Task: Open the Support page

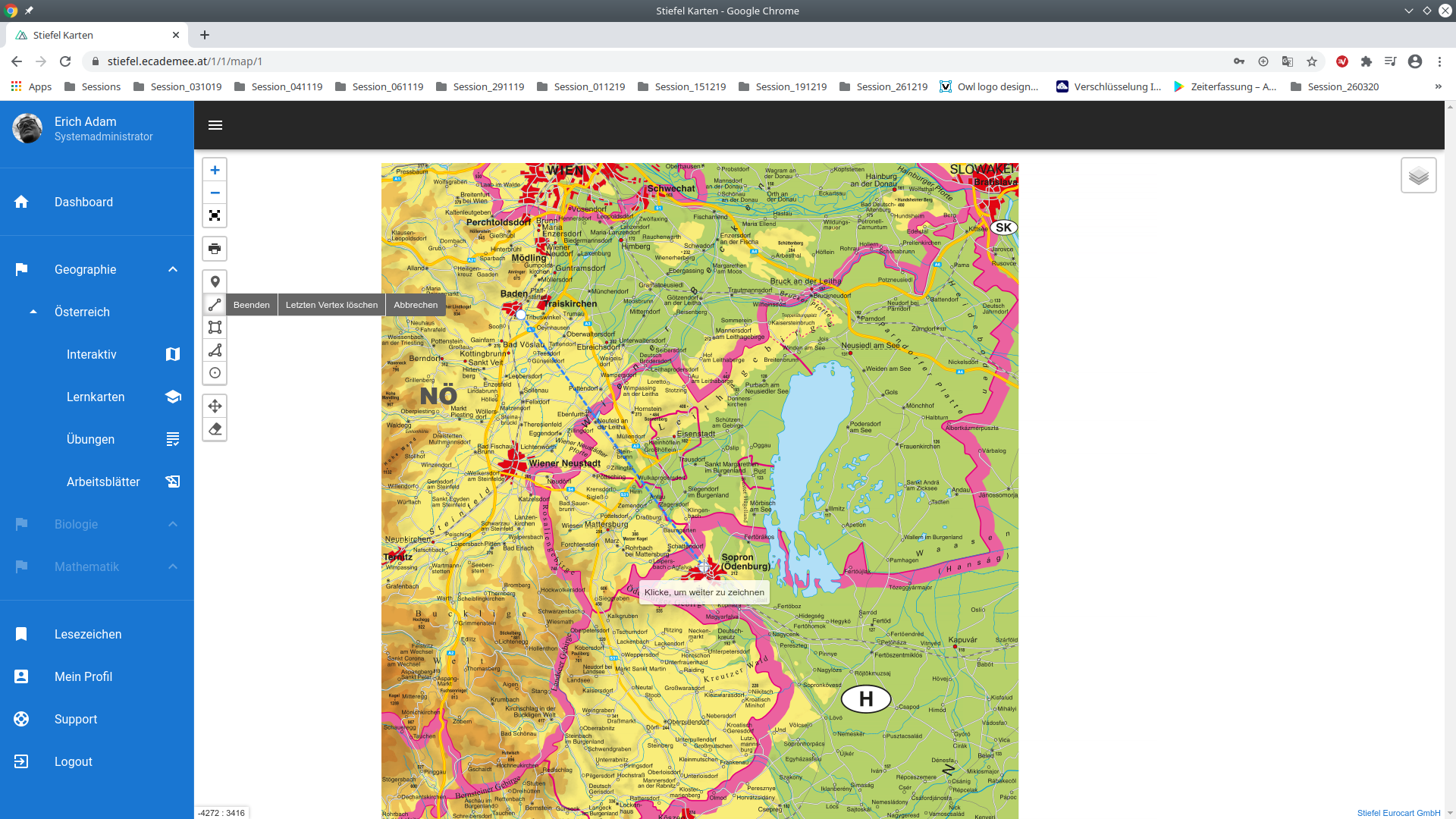Action: (x=97, y=719)
